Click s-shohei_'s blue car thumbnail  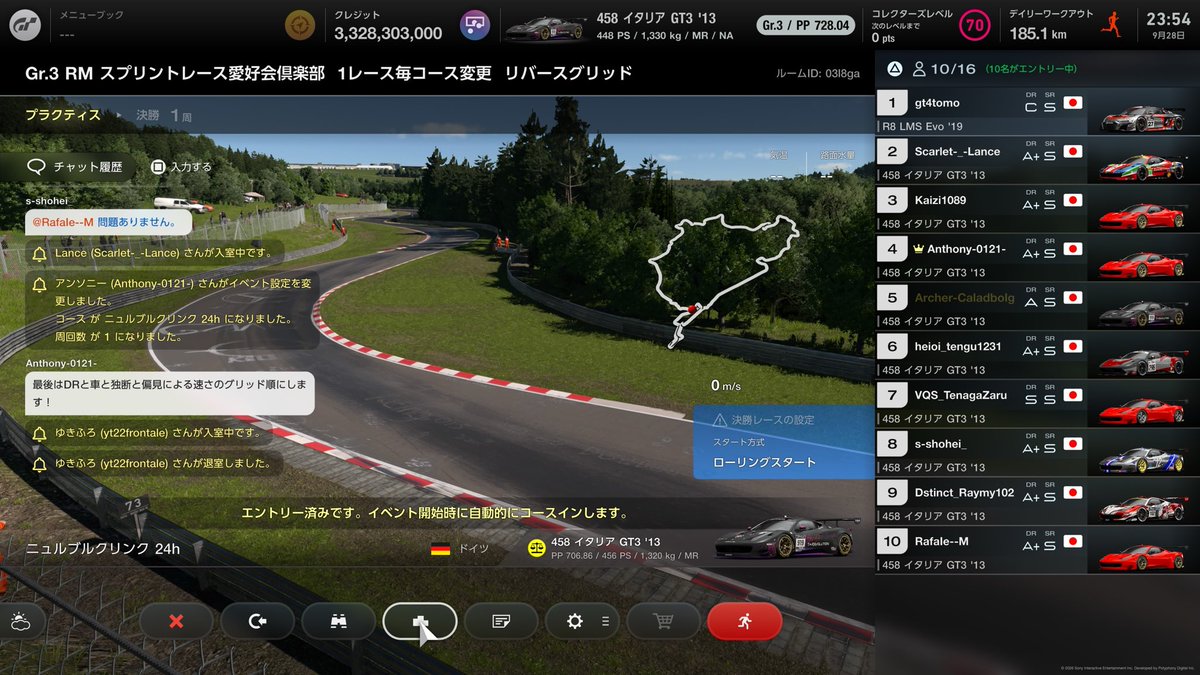click(1141, 458)
